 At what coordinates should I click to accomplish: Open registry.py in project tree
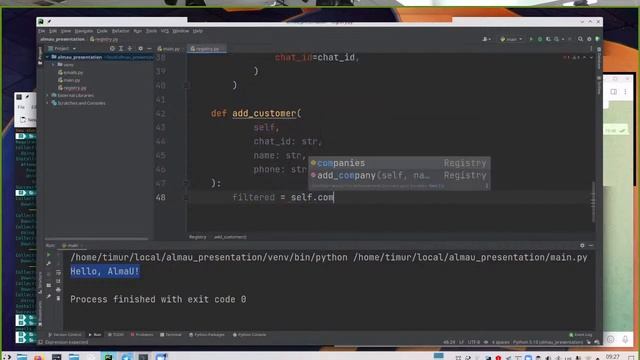(x=72, y=88)
